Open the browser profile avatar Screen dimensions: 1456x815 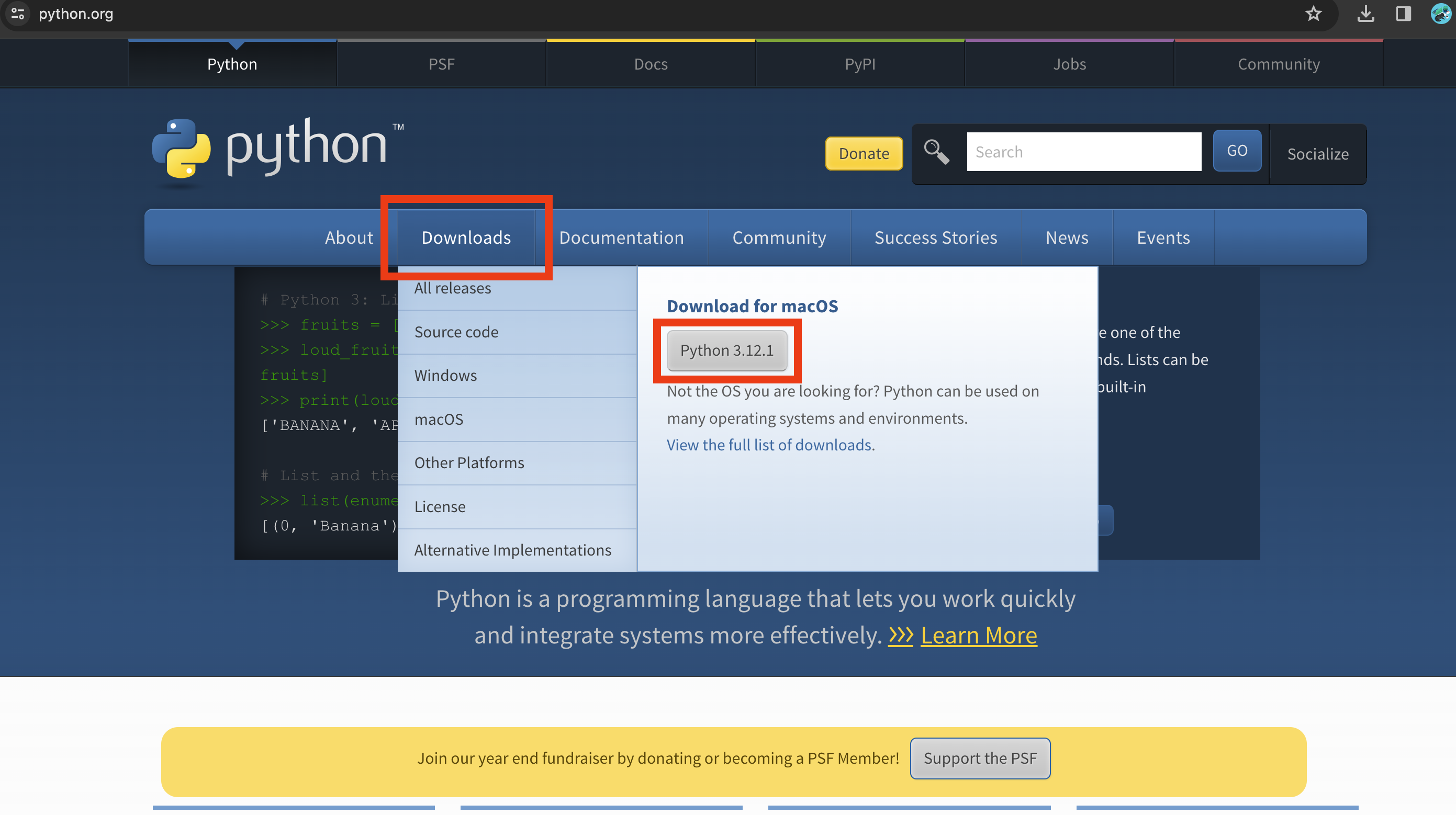coord(1441,14)
